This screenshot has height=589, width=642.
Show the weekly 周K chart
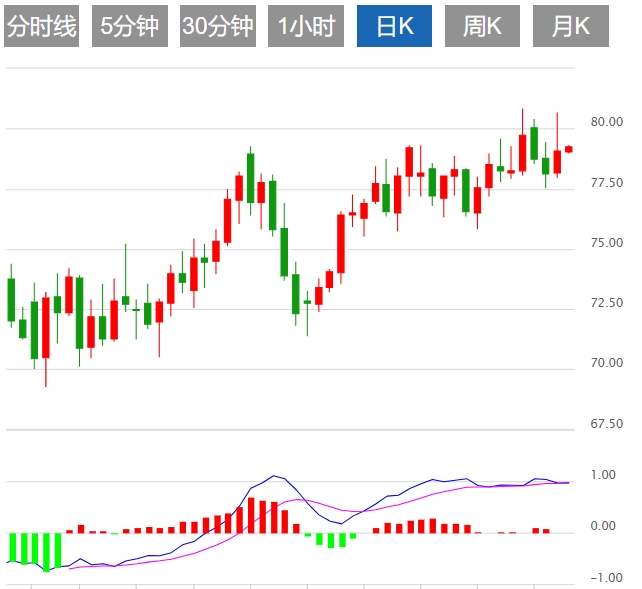483,27
